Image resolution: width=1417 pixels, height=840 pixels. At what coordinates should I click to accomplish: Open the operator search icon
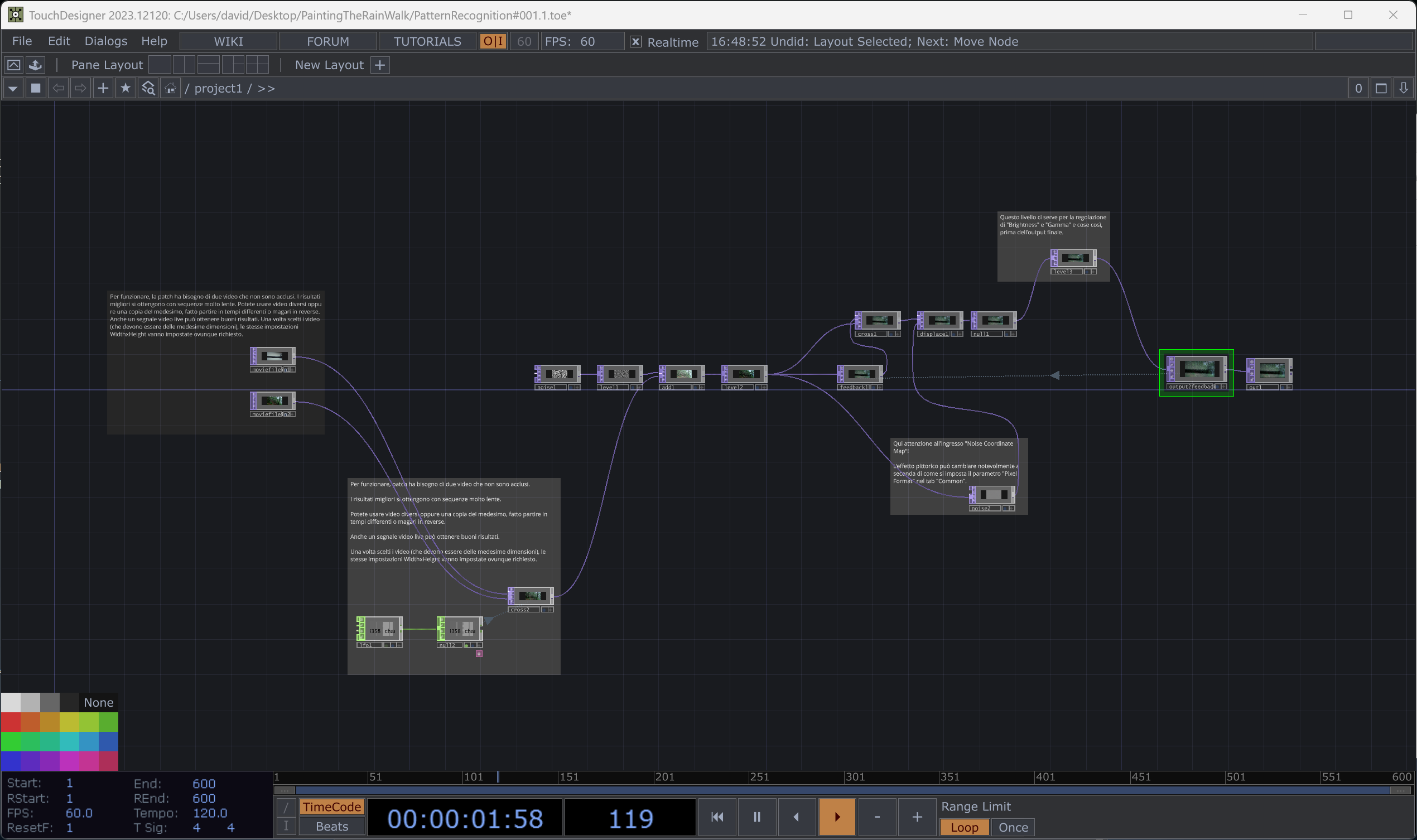(x=148, y=88)
